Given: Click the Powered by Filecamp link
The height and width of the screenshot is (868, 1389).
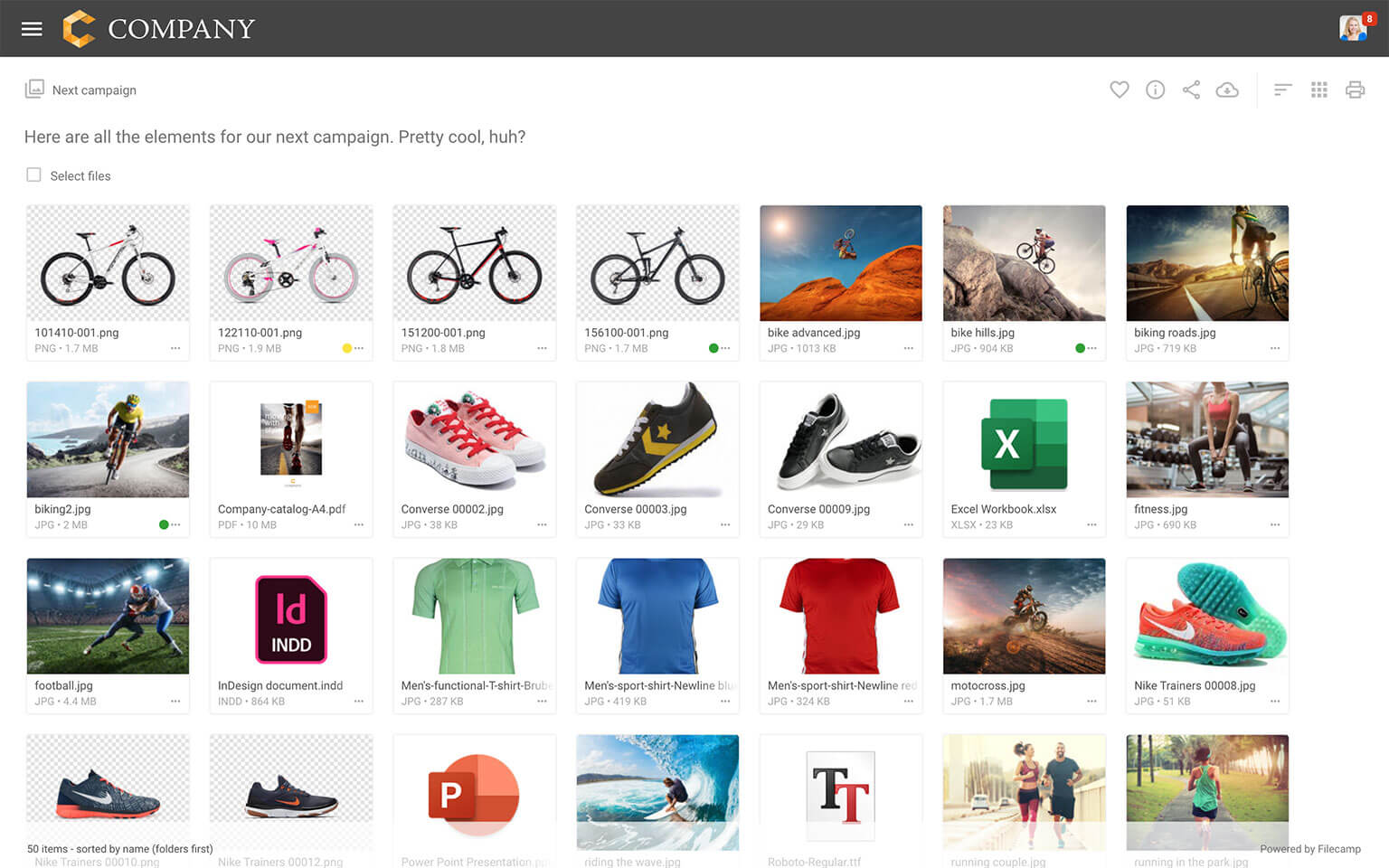Looking at the screenshot, I should click(x=1309, y=849).
